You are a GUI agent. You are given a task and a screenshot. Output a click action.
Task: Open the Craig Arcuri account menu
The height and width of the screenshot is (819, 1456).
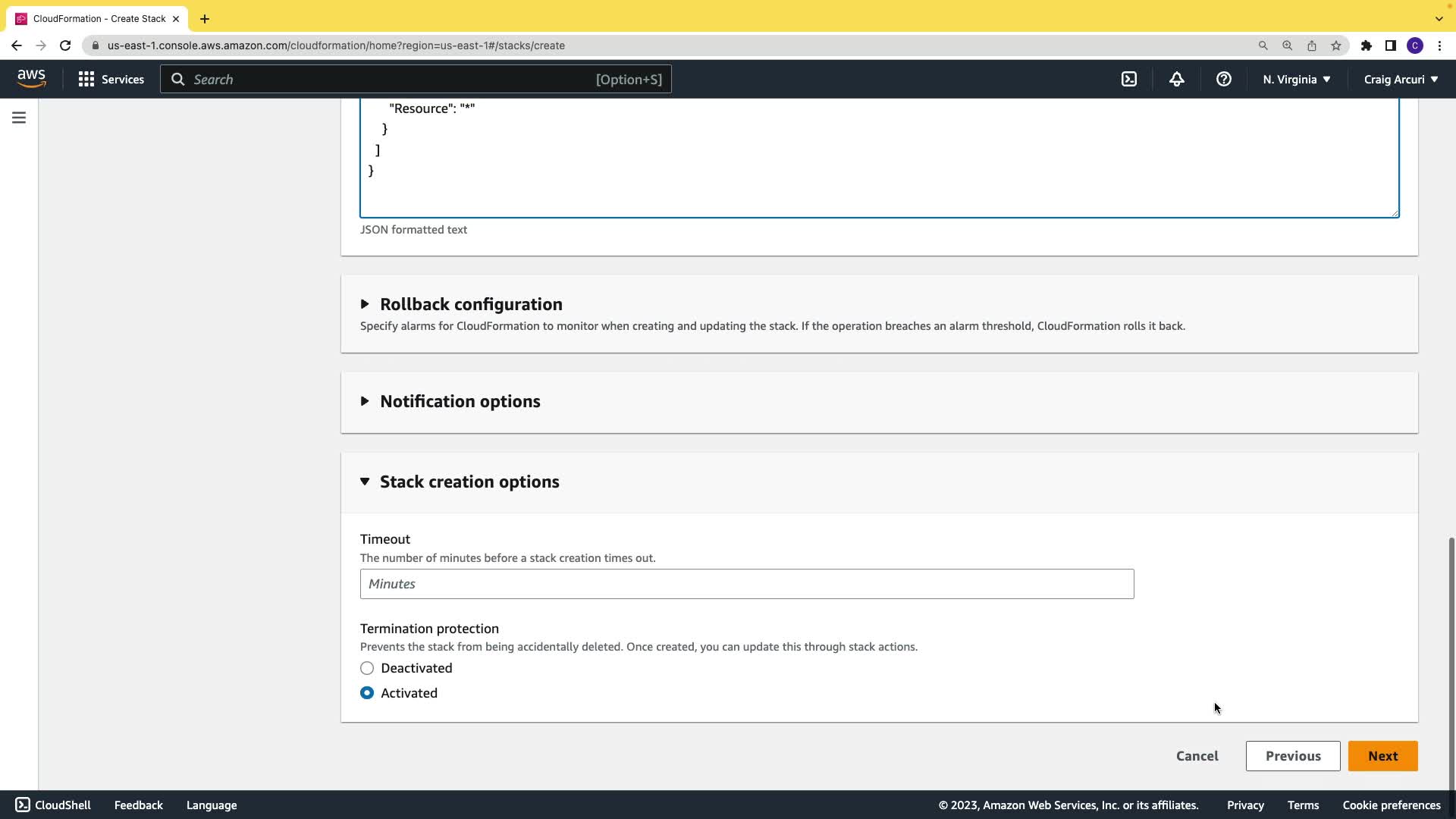tap(1400, 79)
